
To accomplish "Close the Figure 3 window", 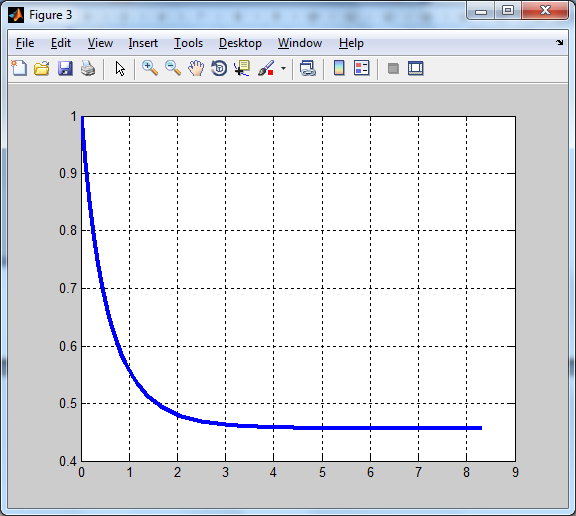I will [x=545, y=11].
